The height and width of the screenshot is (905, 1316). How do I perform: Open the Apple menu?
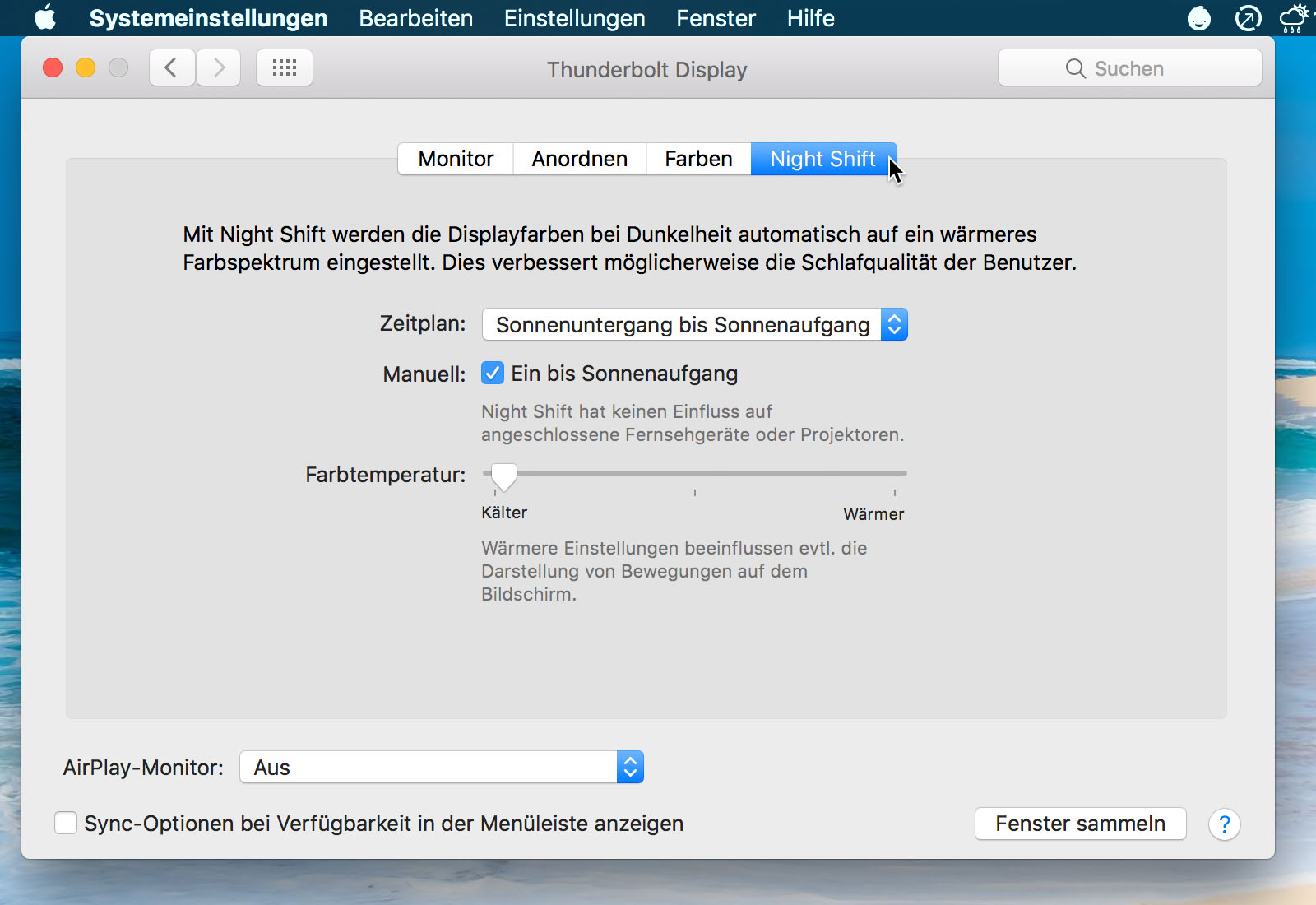tap(45, 17)
